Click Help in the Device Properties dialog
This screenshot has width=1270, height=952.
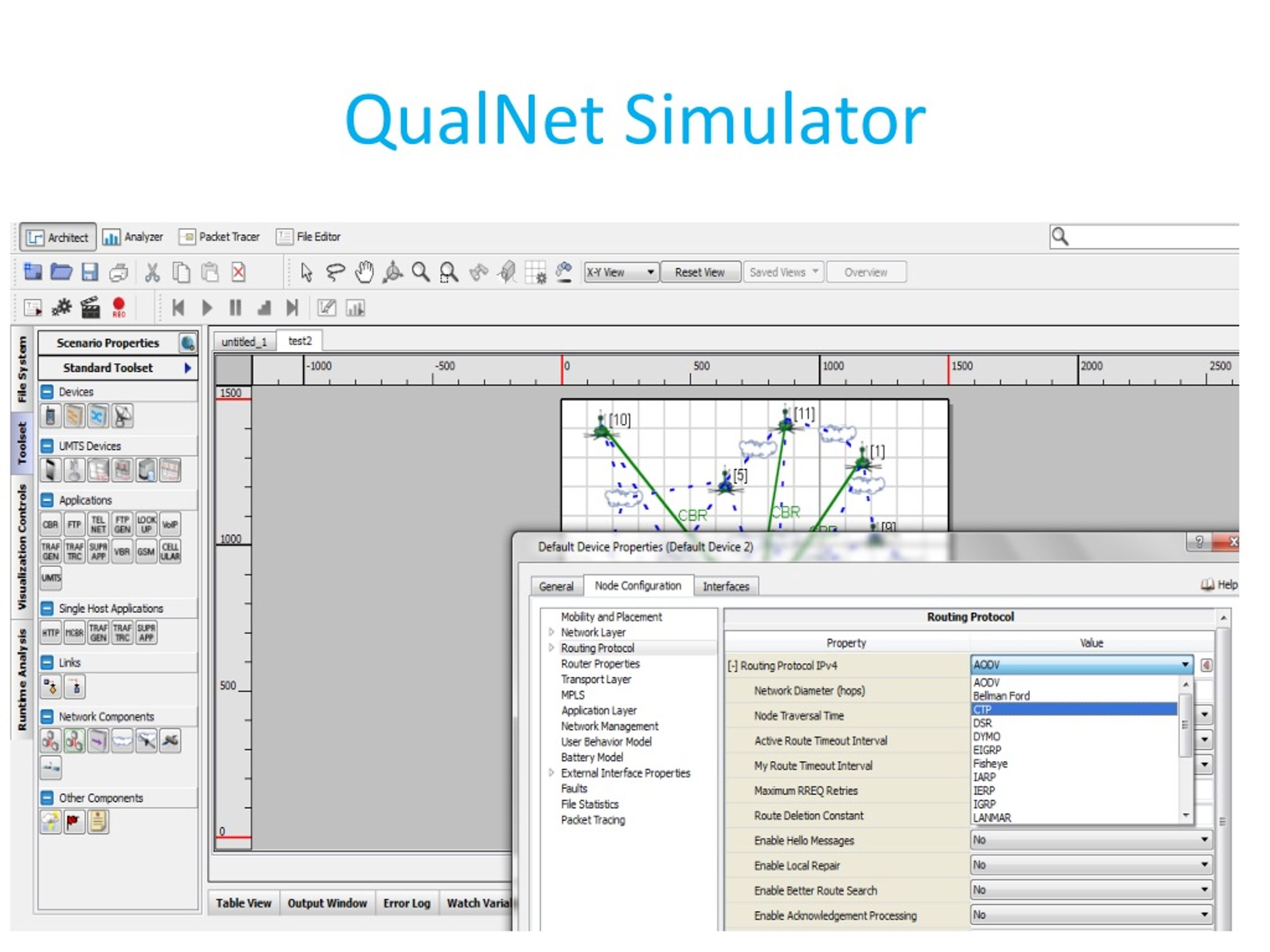click(x=1218, y=585)
